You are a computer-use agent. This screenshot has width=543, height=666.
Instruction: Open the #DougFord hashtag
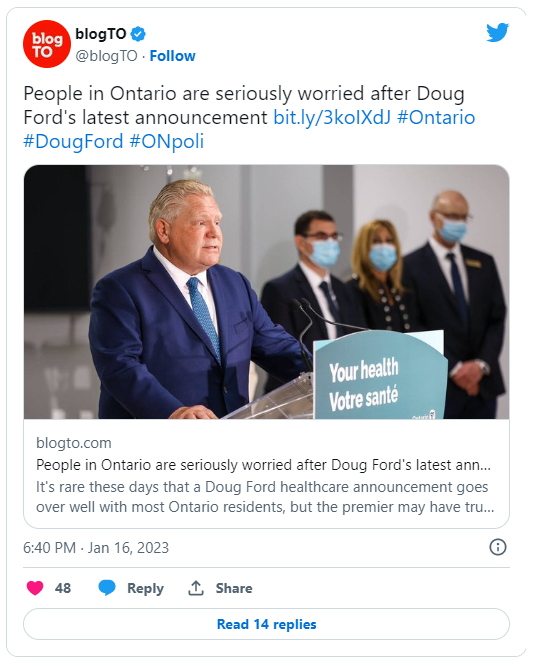73,141
